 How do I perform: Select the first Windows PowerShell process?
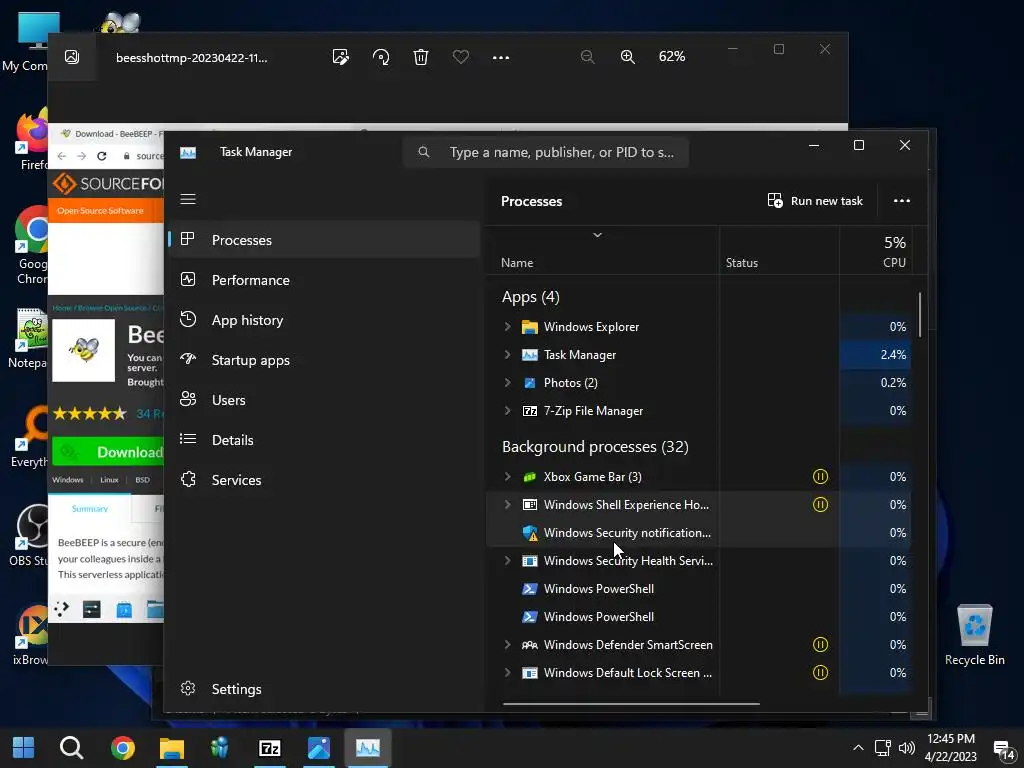699,589
